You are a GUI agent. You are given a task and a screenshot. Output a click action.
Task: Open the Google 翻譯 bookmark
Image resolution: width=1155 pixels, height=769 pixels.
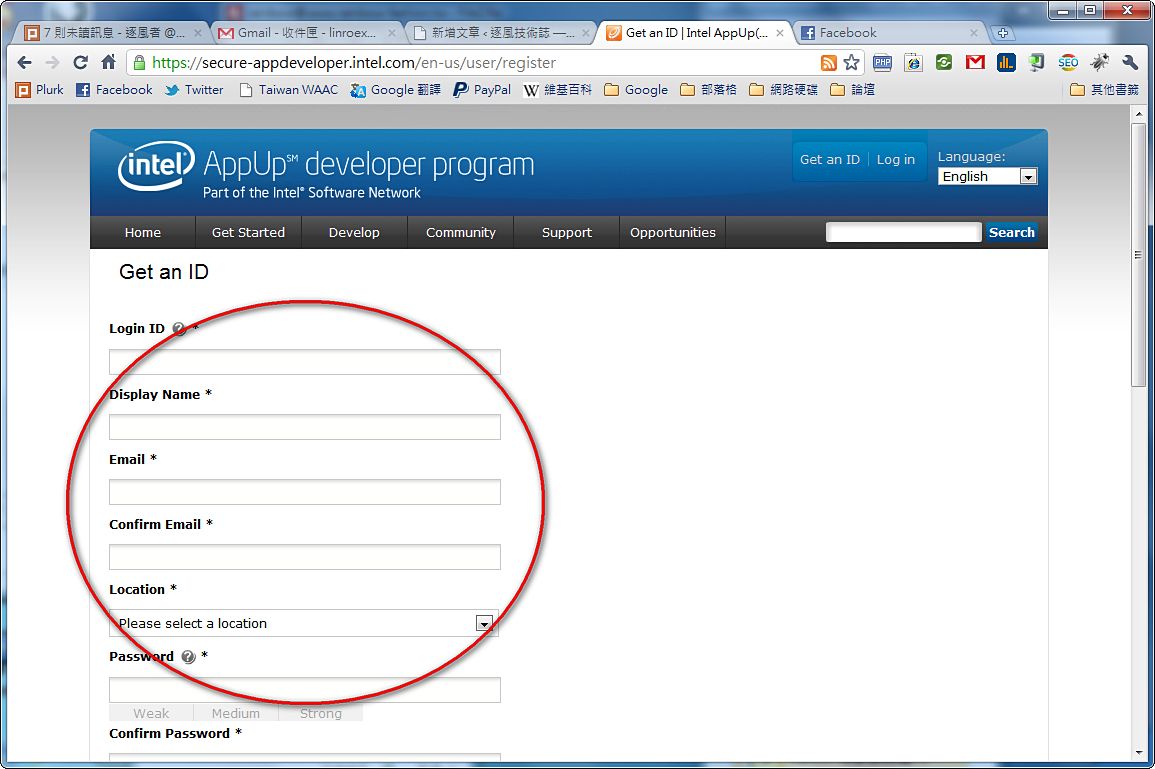click(x=396, y=90)
